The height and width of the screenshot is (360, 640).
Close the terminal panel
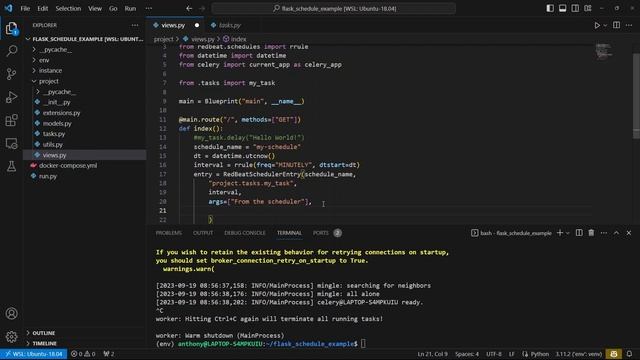tap(629, 233)
